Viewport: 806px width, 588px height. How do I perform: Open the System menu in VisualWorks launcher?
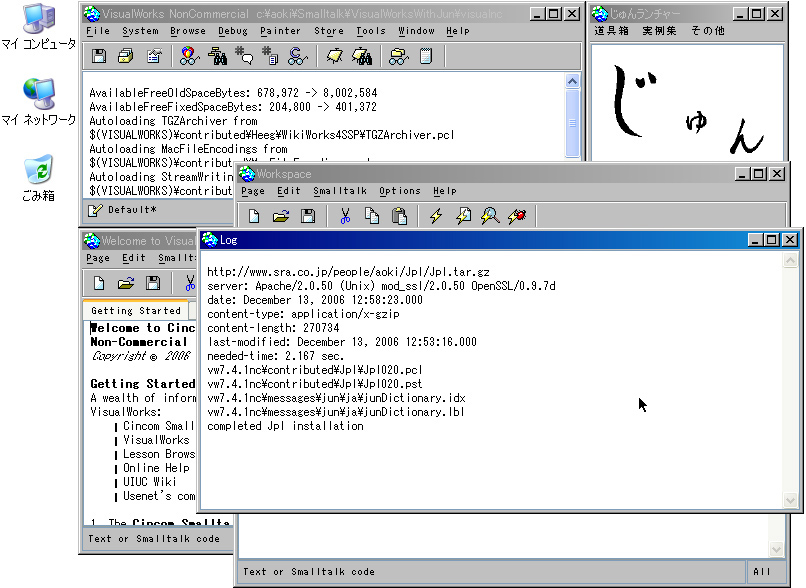point(140,31)
